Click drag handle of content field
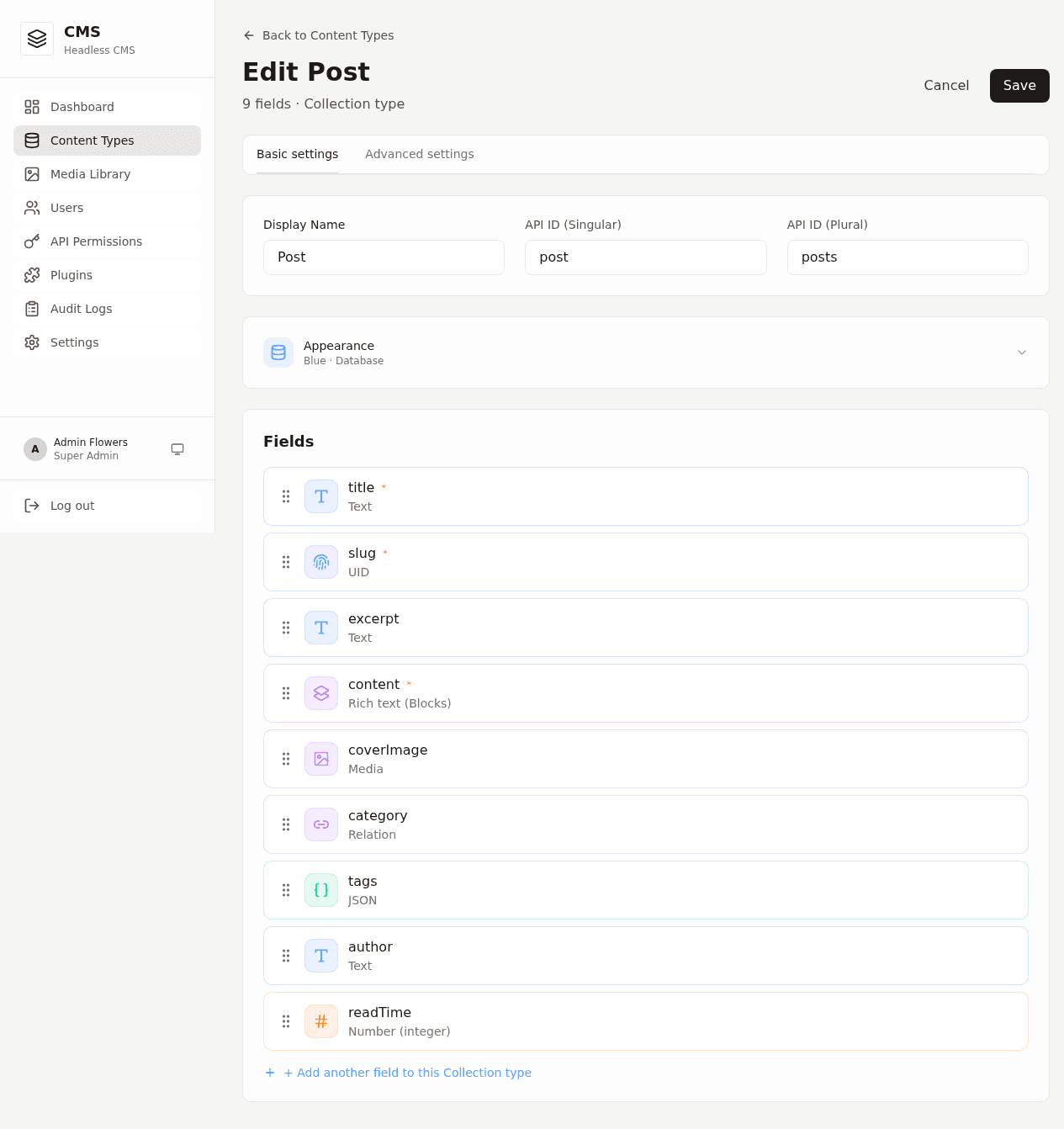 [x=286, y=693]
